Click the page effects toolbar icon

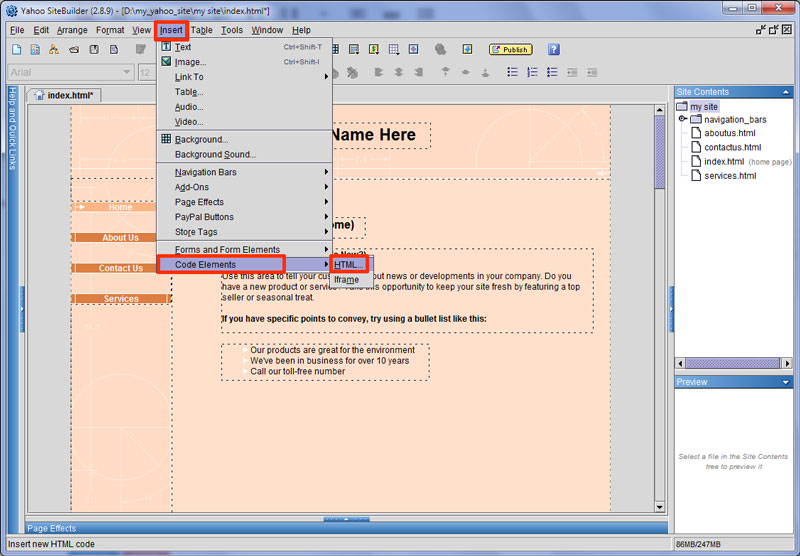pos(413,49)
